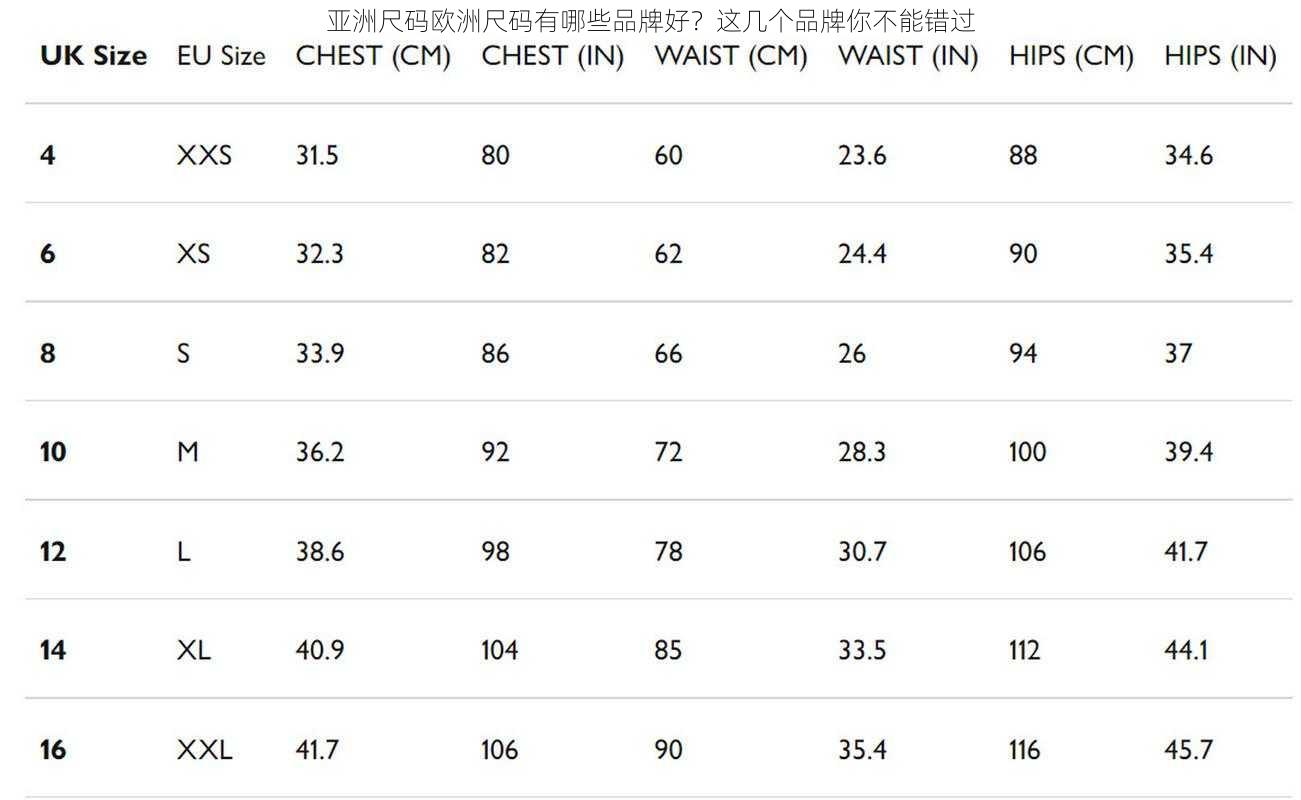Click hips value 45.7 cell

tap(1188, 749)
